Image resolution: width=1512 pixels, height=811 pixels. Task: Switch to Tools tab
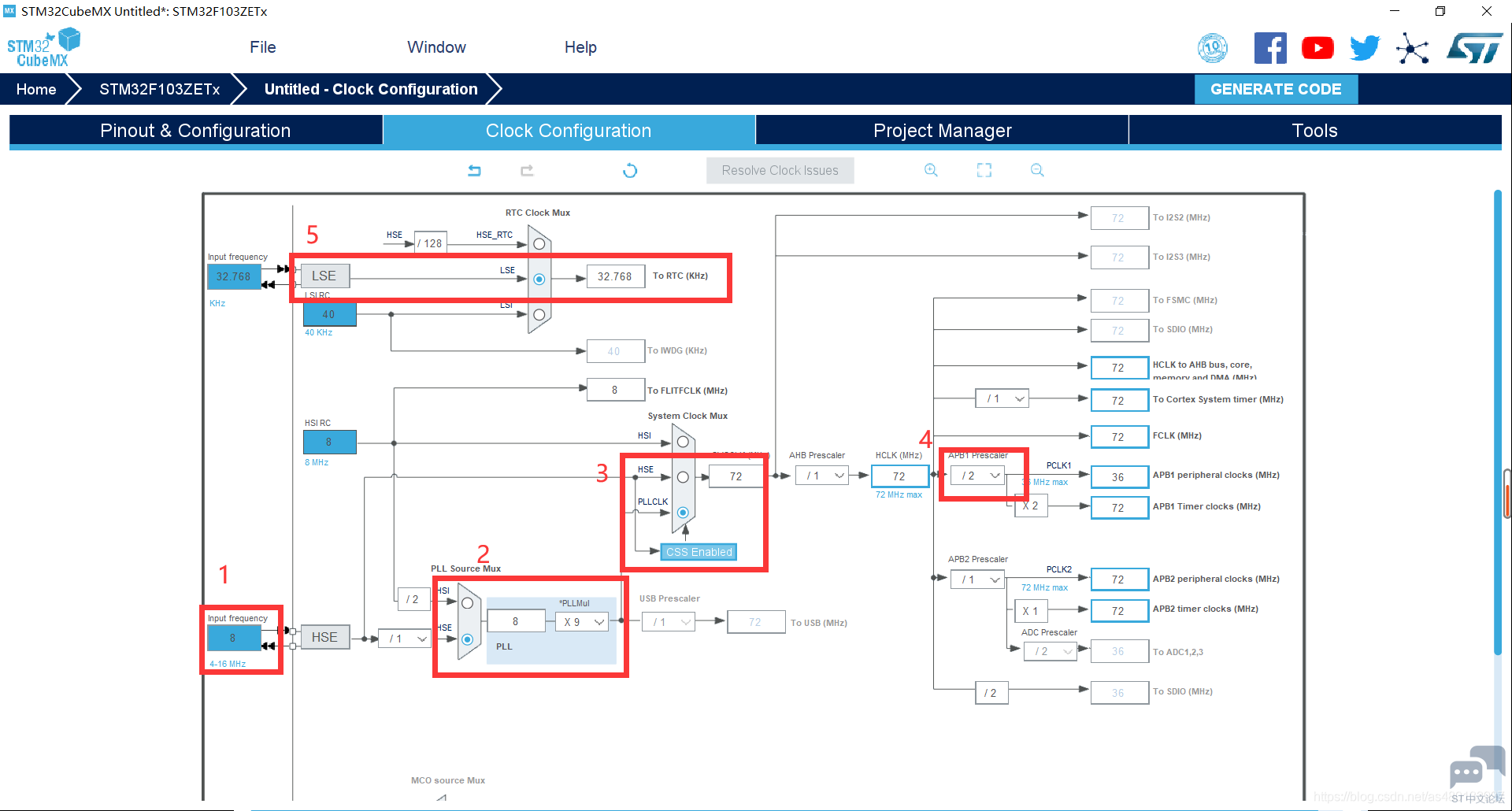click(1315, 131)
